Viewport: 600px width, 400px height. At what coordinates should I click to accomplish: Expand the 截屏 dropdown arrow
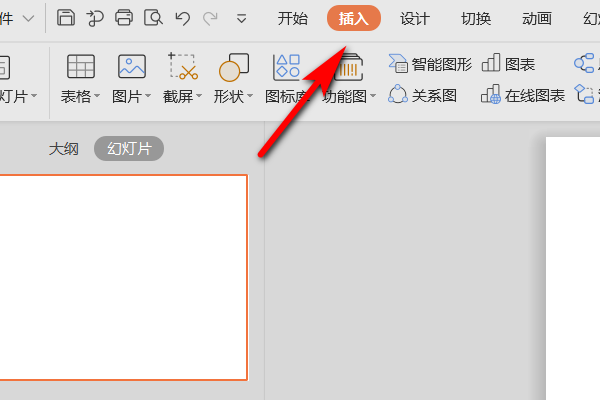click(199, 96)
